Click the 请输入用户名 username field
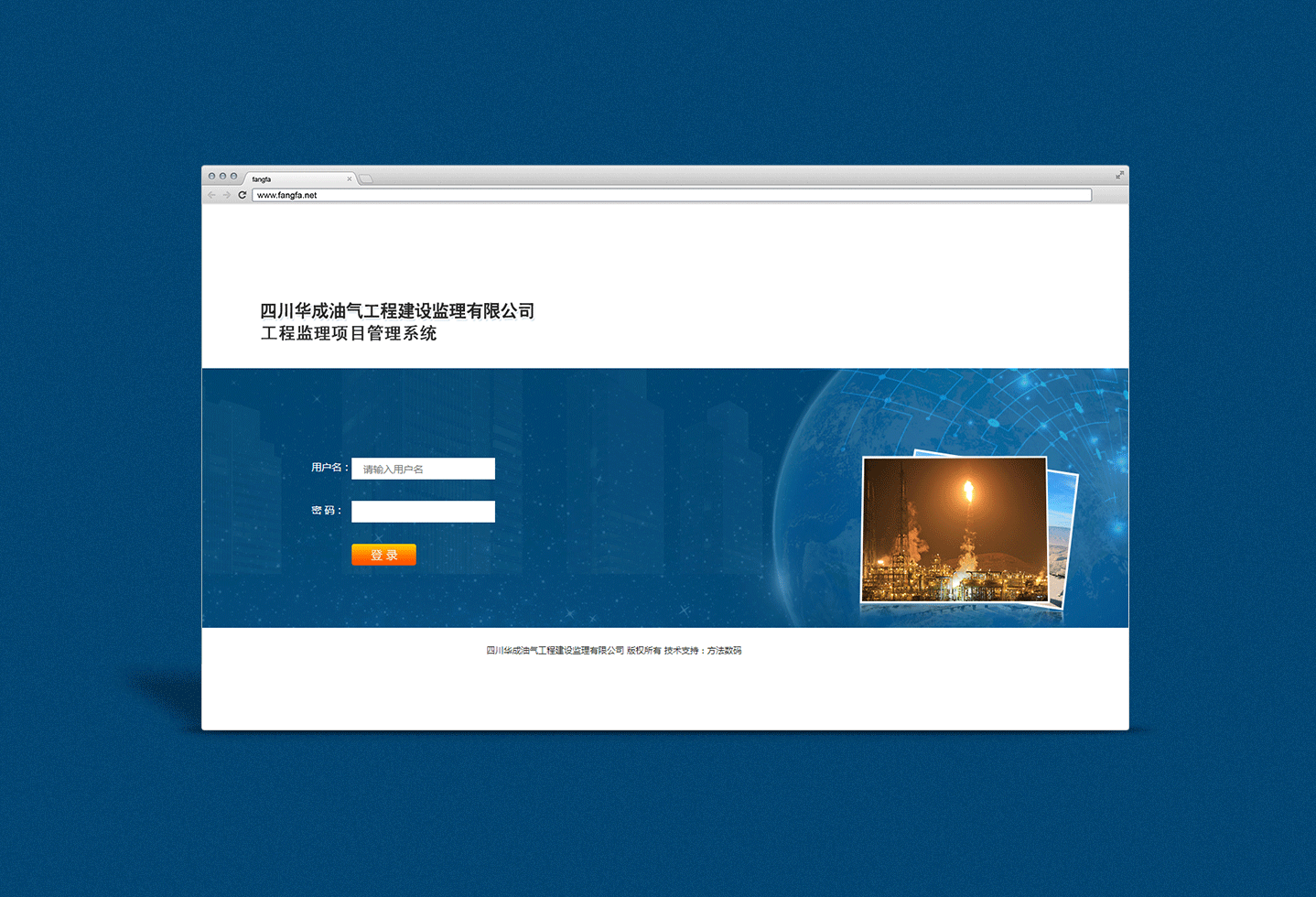The width and height of the screenshot is (1316, 897). click(x=423, y=468)
